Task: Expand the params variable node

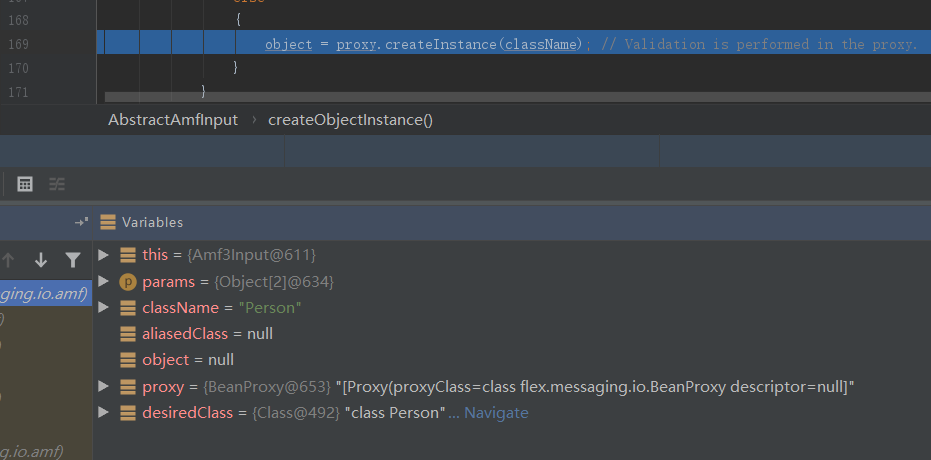Action: pos(104,282)
